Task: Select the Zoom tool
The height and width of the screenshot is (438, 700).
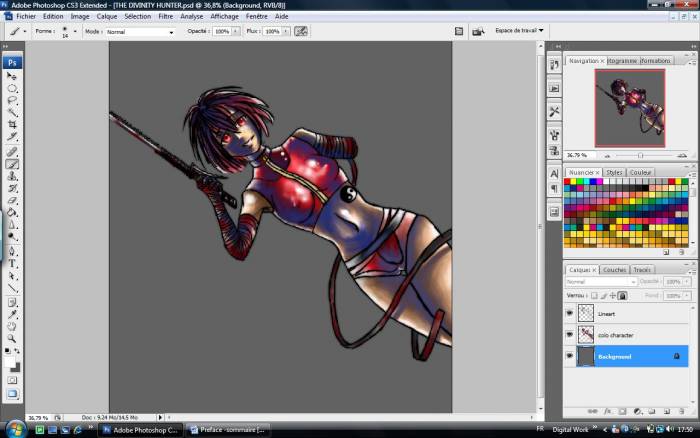Action: (12, 339)
